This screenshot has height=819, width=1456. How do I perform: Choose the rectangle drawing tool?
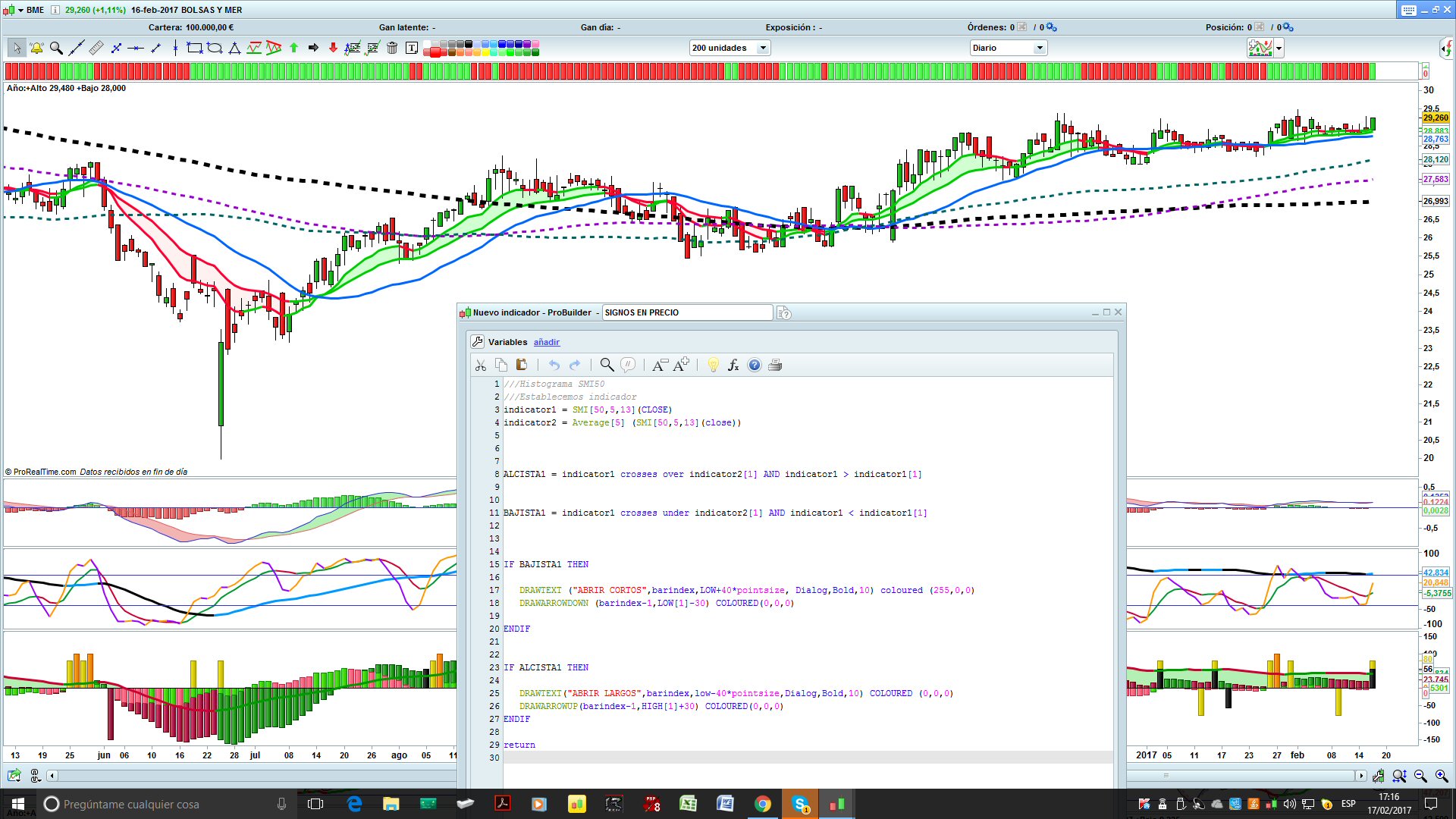[x=195, y=48]
